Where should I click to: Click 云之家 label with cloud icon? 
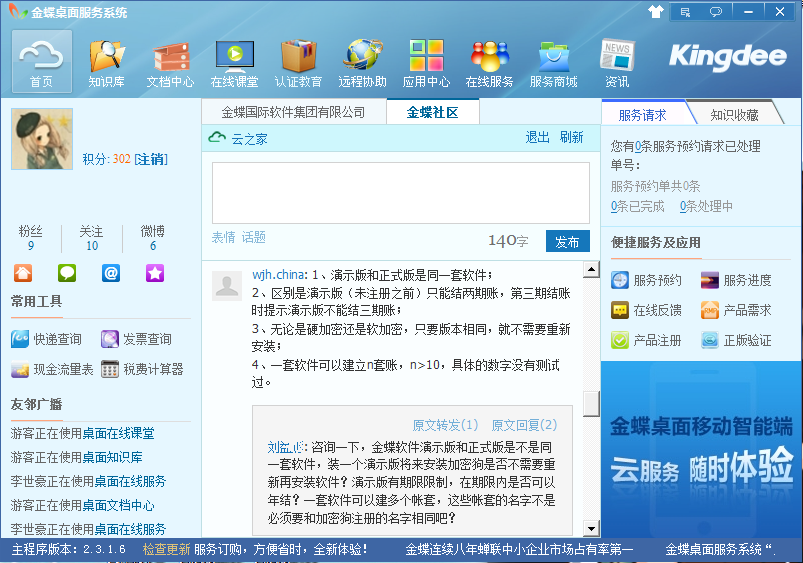pyautogui.click(x=238, y=138)
